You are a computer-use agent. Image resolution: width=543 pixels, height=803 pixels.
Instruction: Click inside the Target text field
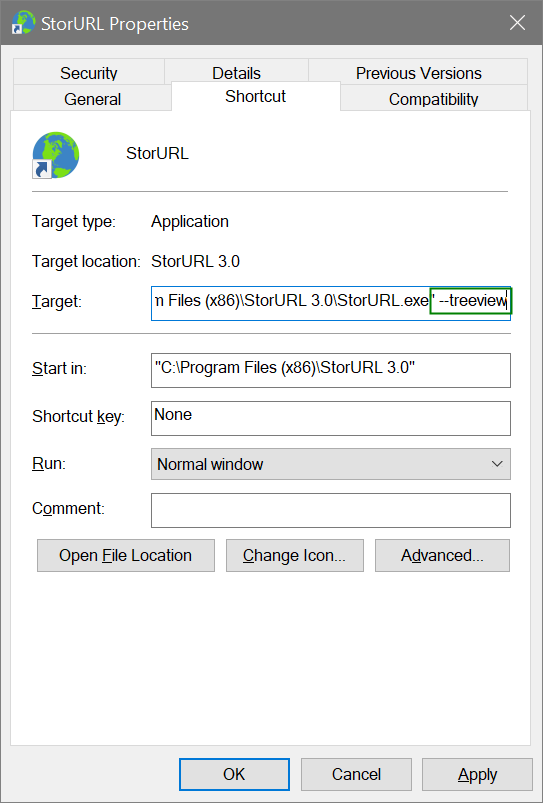click(x=331, y=303)
